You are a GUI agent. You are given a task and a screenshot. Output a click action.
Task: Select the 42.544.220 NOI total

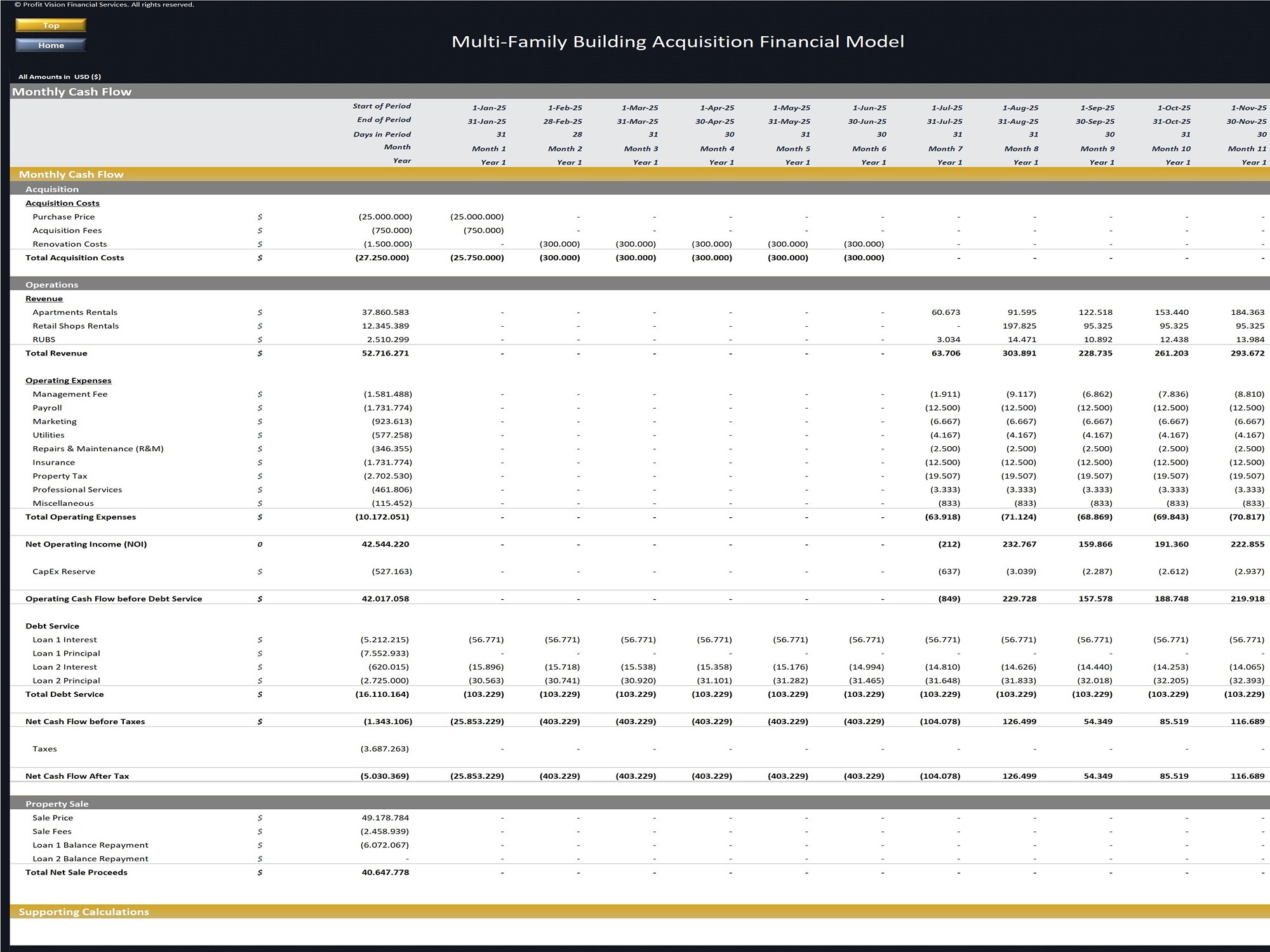point(385,545)
